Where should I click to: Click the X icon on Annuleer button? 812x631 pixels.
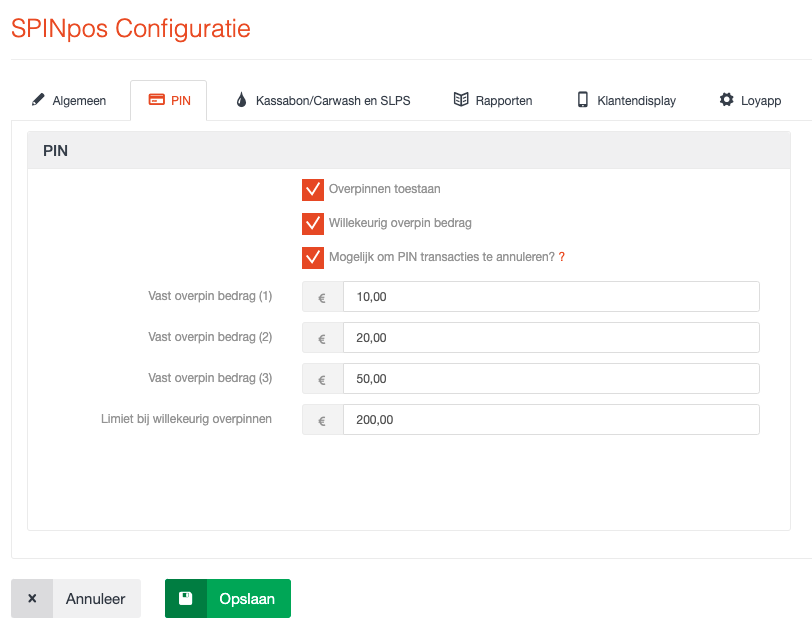[x=32, y=598]
